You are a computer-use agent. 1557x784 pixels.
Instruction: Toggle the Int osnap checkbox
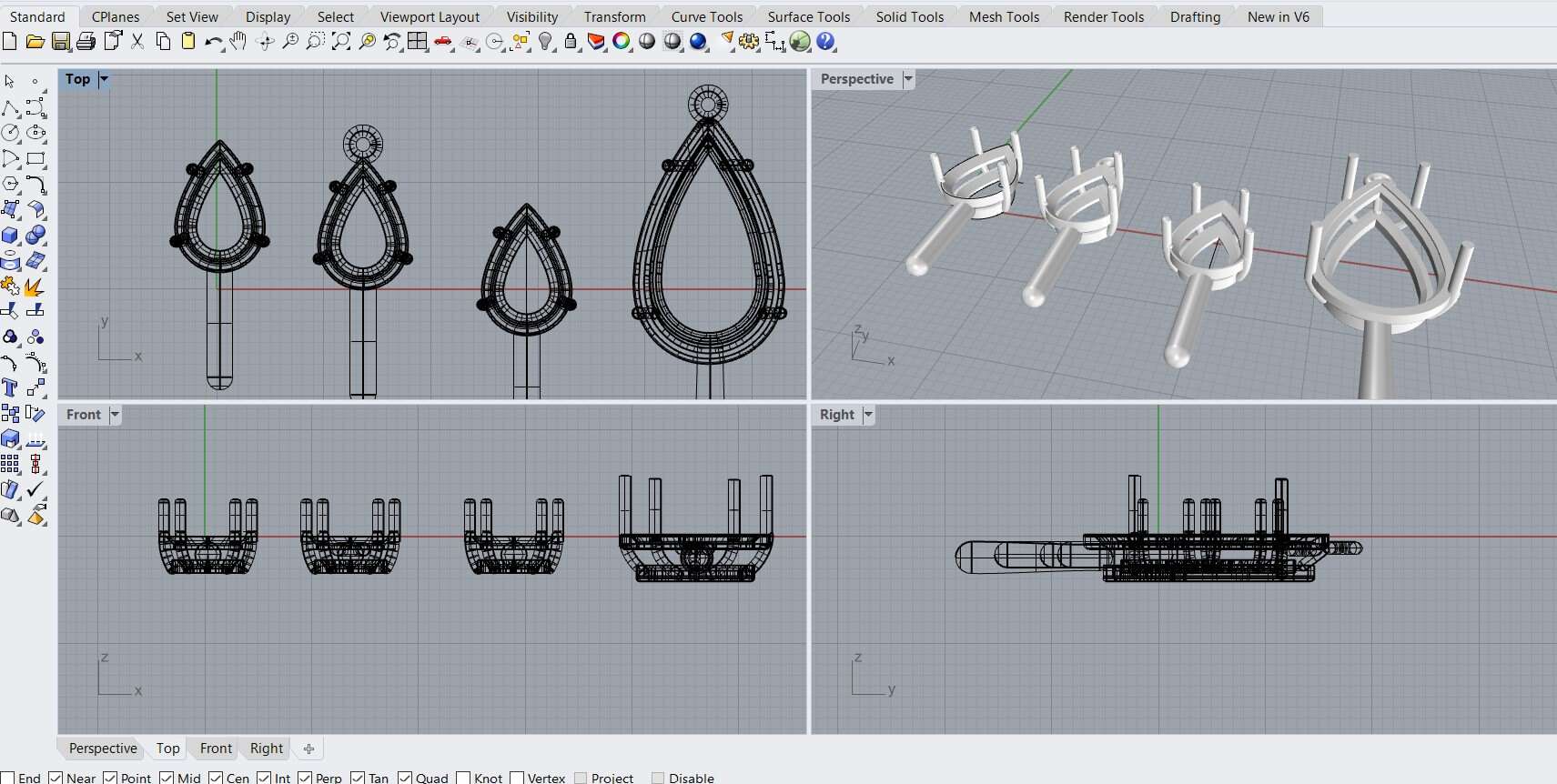tap(264, 778)
